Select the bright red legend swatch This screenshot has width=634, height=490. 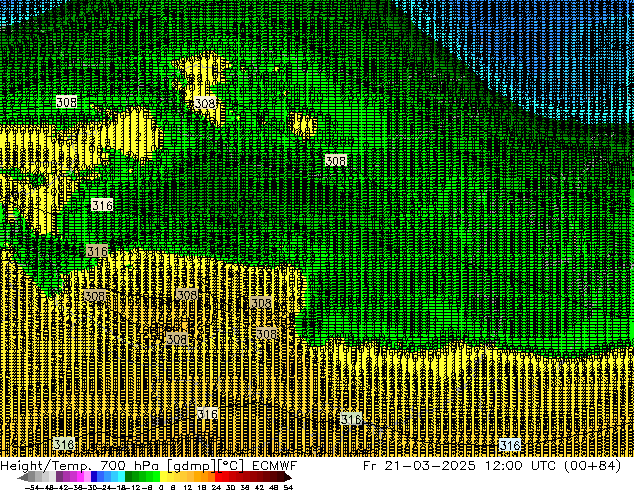coord(218,477)
